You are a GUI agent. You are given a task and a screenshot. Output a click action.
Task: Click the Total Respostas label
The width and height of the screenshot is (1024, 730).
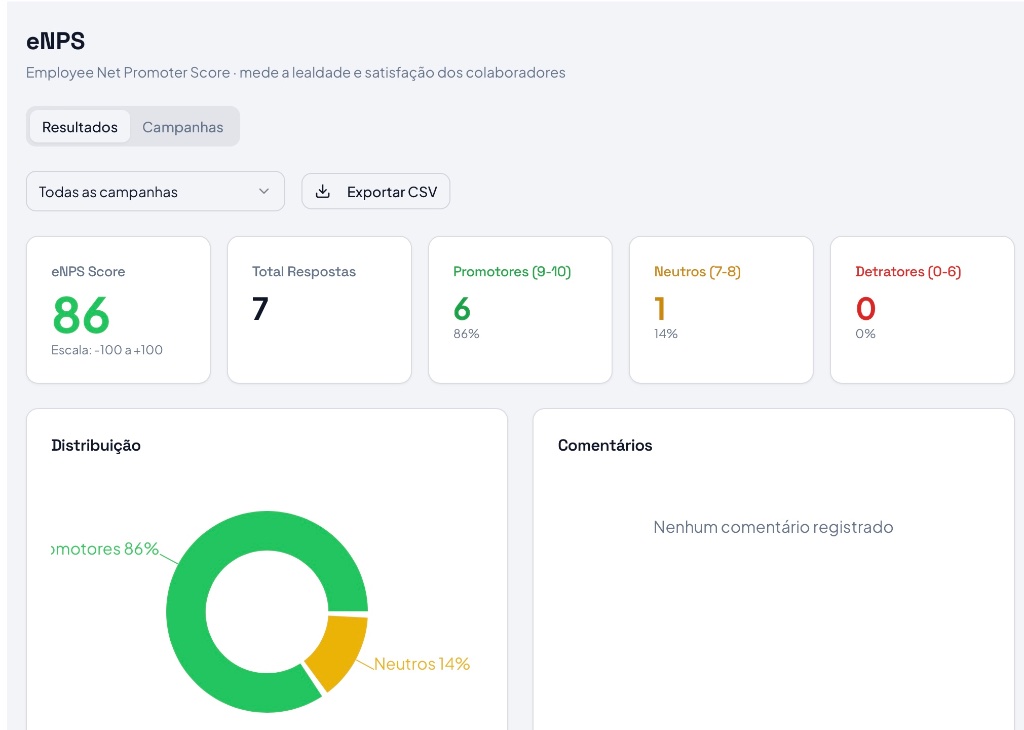[x=304, y=272]
